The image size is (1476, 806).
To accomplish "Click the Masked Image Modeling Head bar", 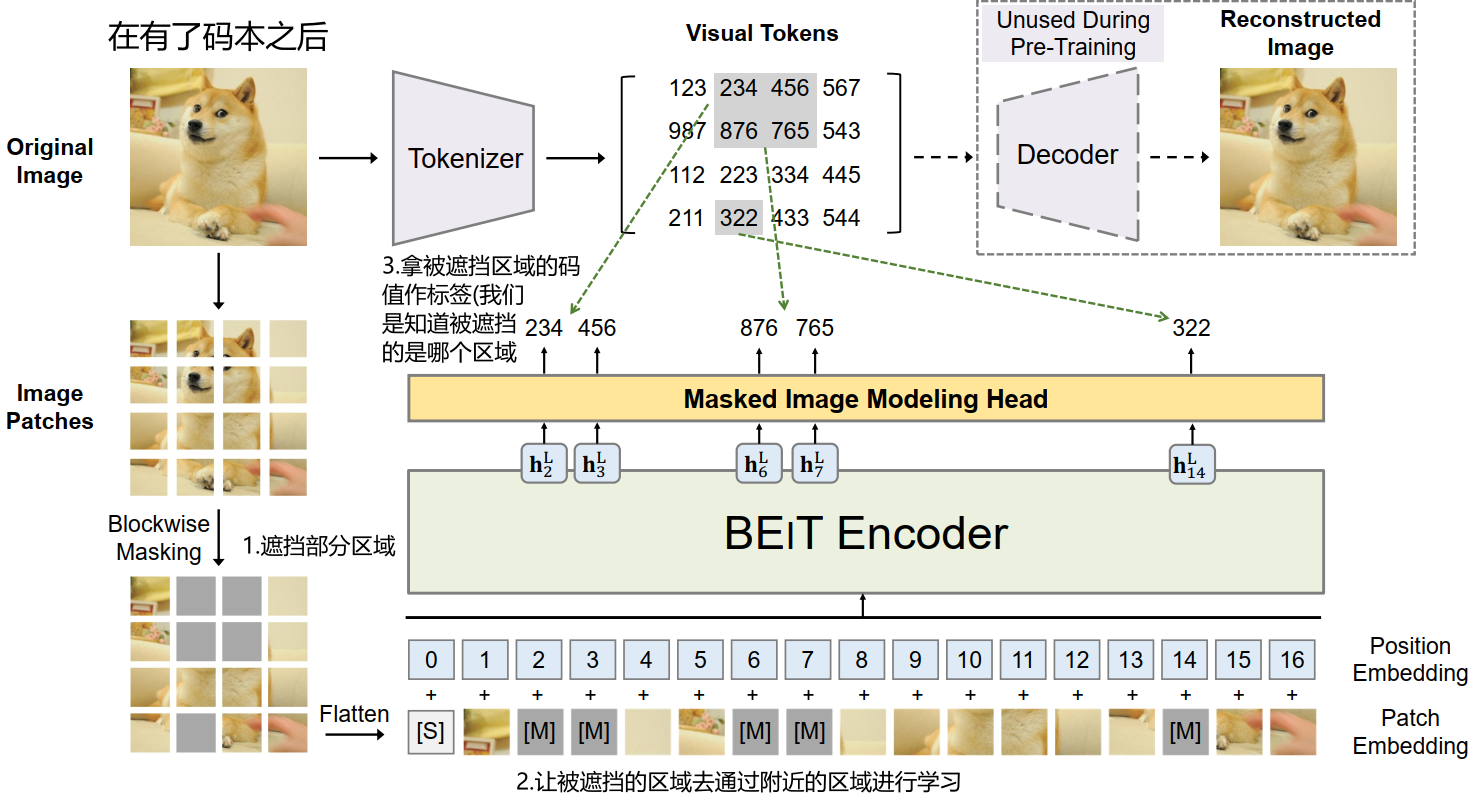I will [866, 399].
